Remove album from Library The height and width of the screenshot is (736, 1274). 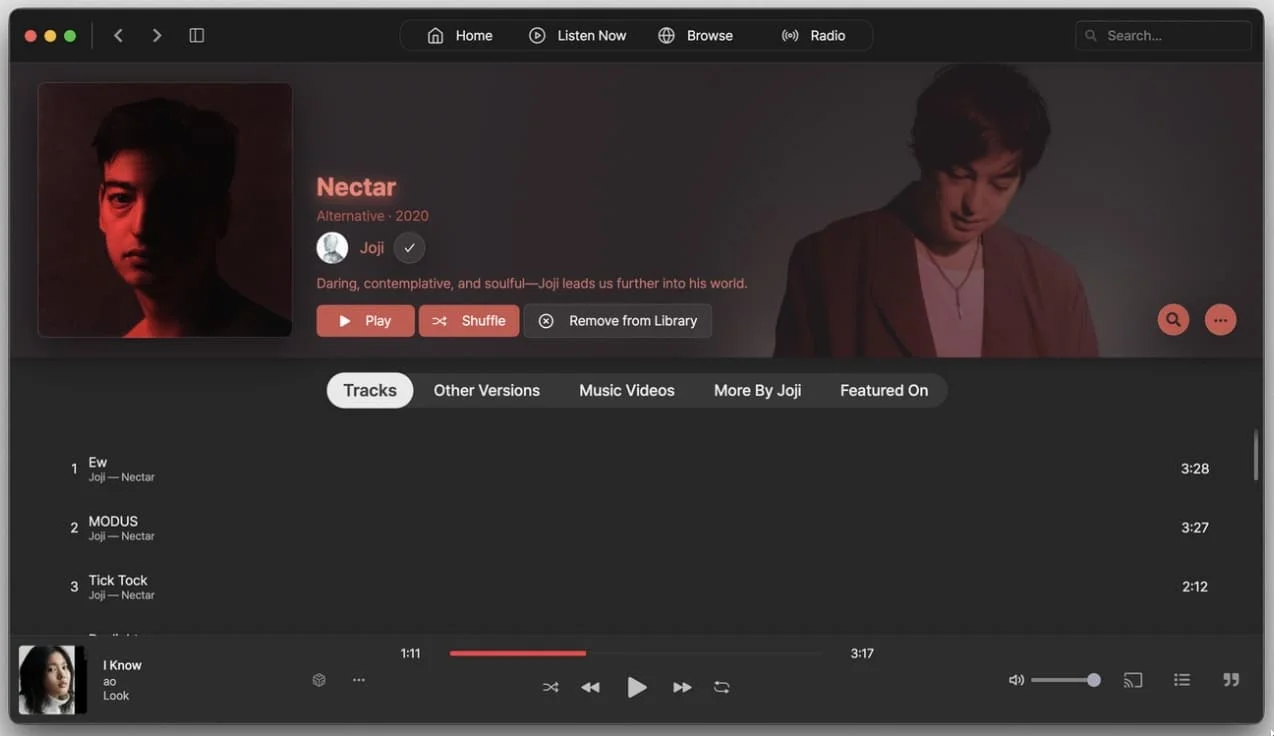tap(618, 321)
